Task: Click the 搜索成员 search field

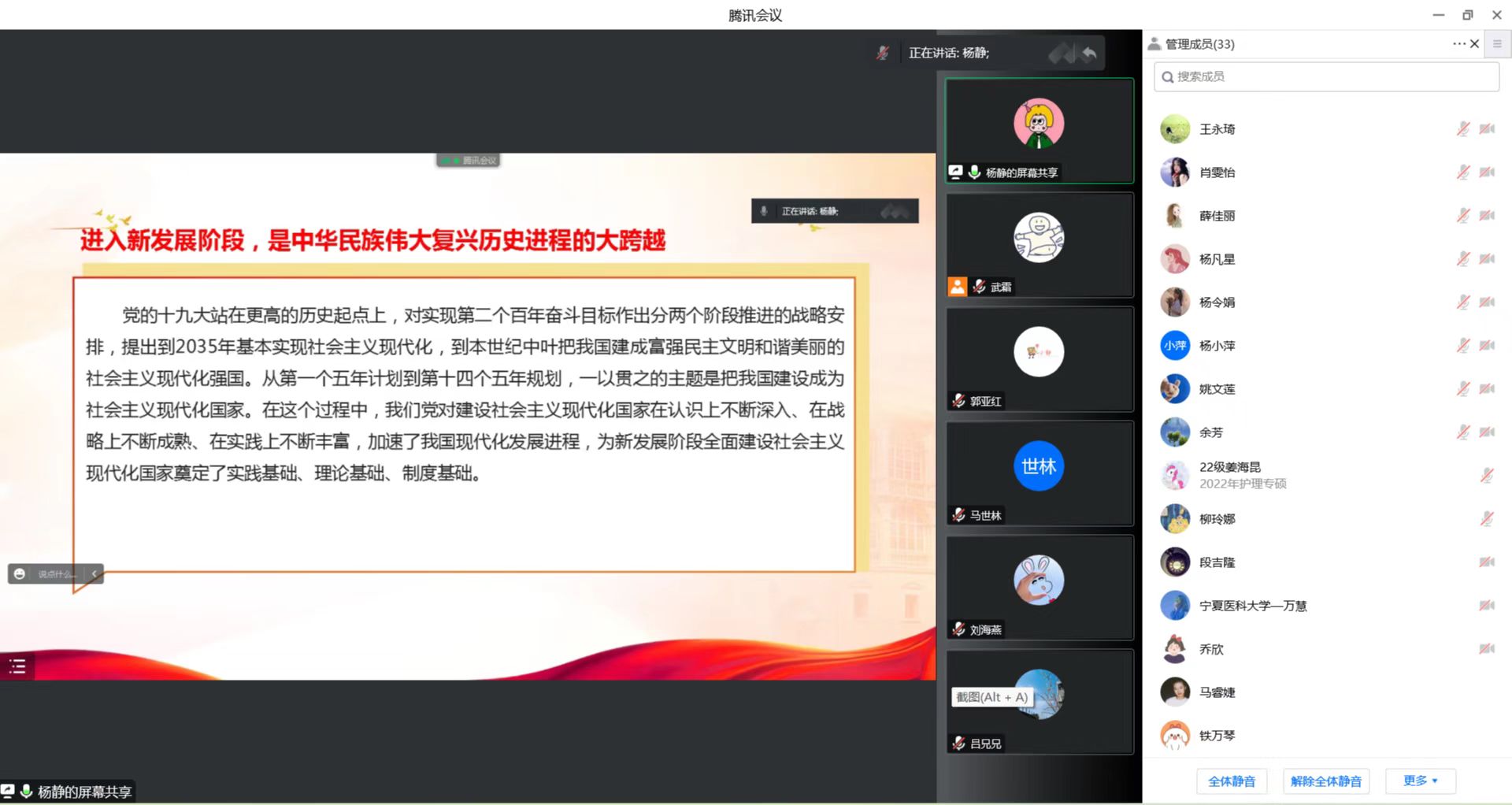Action: (1326, 76)
